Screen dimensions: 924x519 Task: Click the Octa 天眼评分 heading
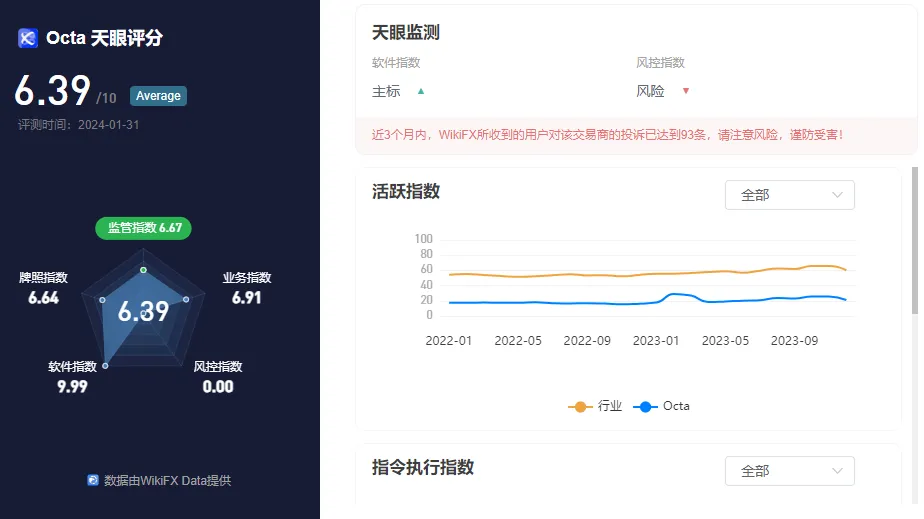[x=104, y=38]
